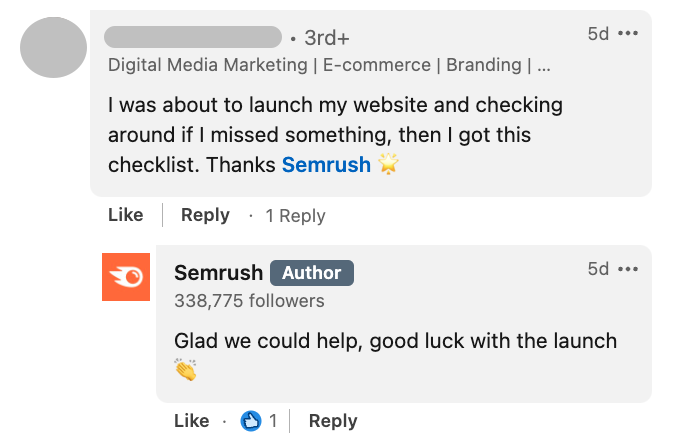Click the blue Semrush mention link
676x443 pixels.
tap(326, 164)
